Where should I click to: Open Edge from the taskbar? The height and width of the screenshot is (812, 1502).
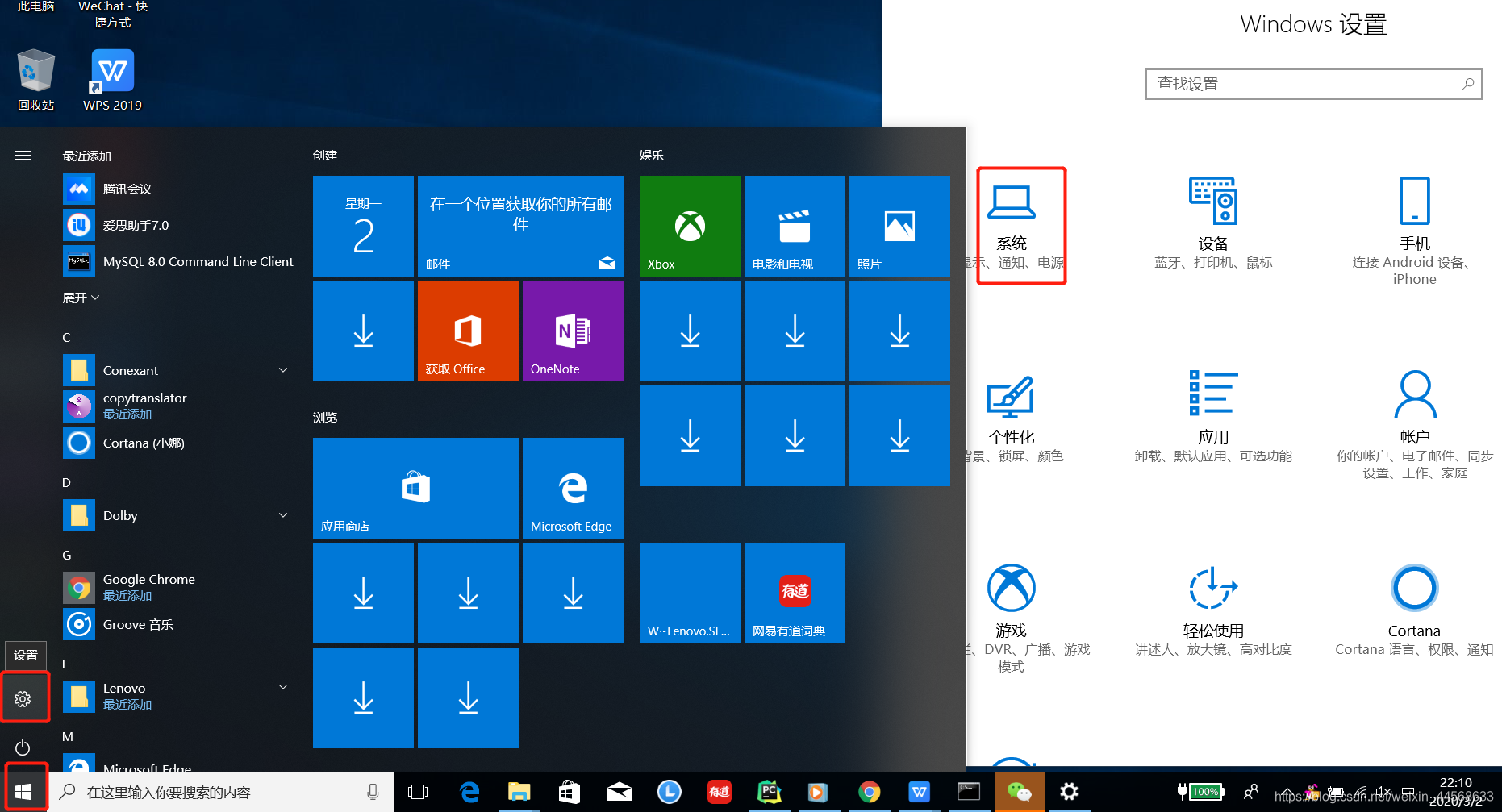(x=469, y=792)
